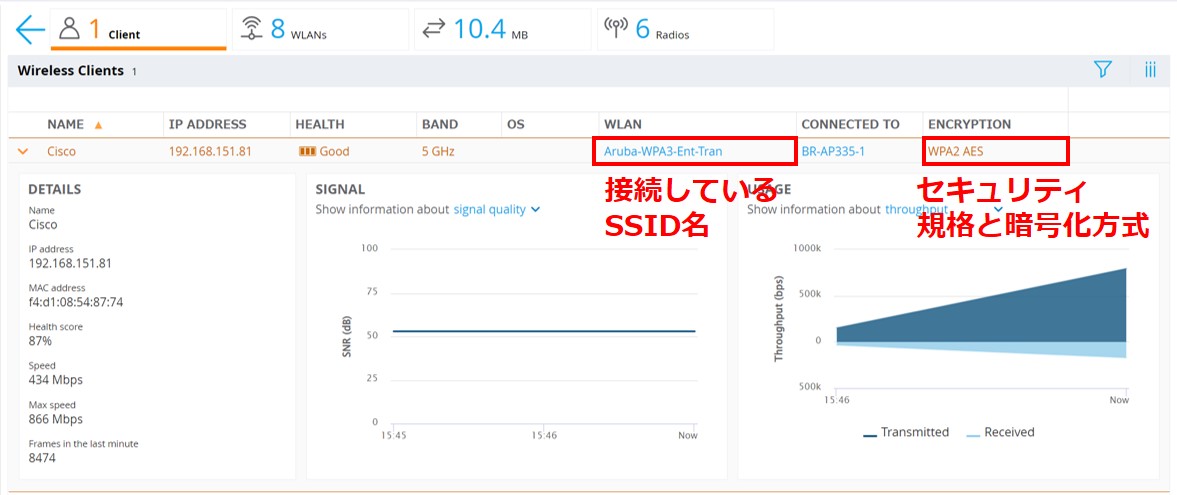Click the back arrow icon
Screen dimensions: 1177x495
pyautogui.click(x=30, y=29)
